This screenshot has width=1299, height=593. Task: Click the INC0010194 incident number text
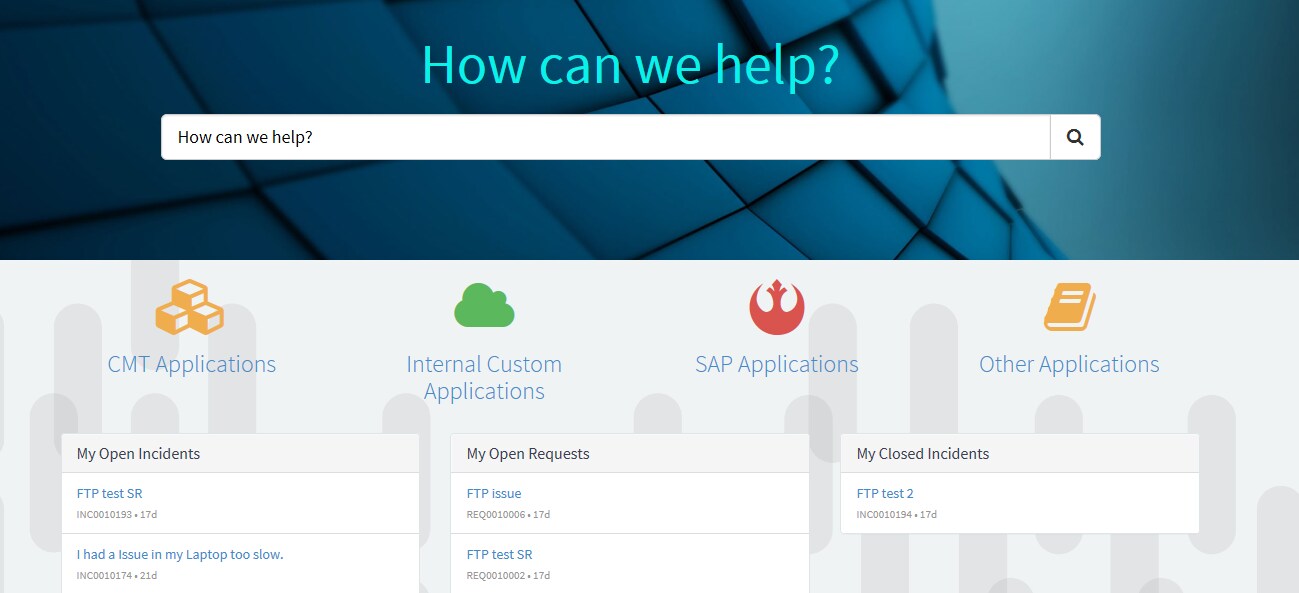884,515
